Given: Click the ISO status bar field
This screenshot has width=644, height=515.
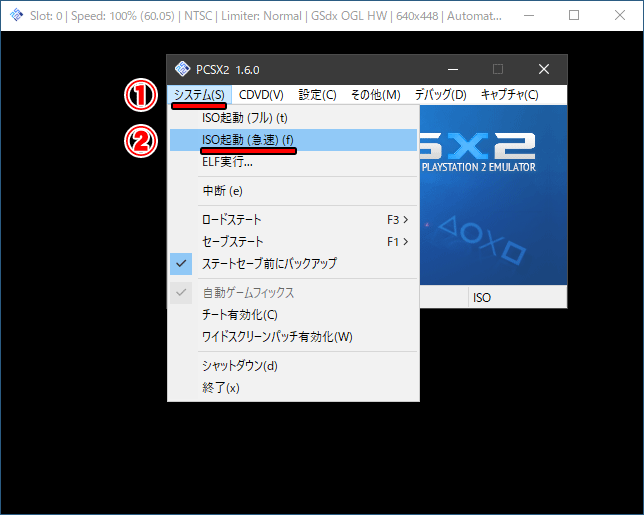Looking at the screenshot, I should click(x=518, y=297).
